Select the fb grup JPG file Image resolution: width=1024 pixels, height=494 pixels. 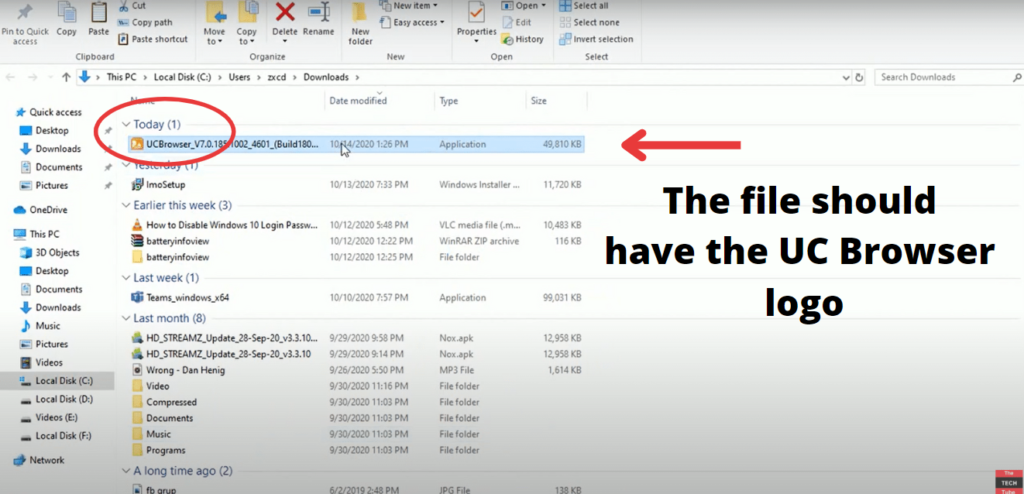(x=356, y=489)
